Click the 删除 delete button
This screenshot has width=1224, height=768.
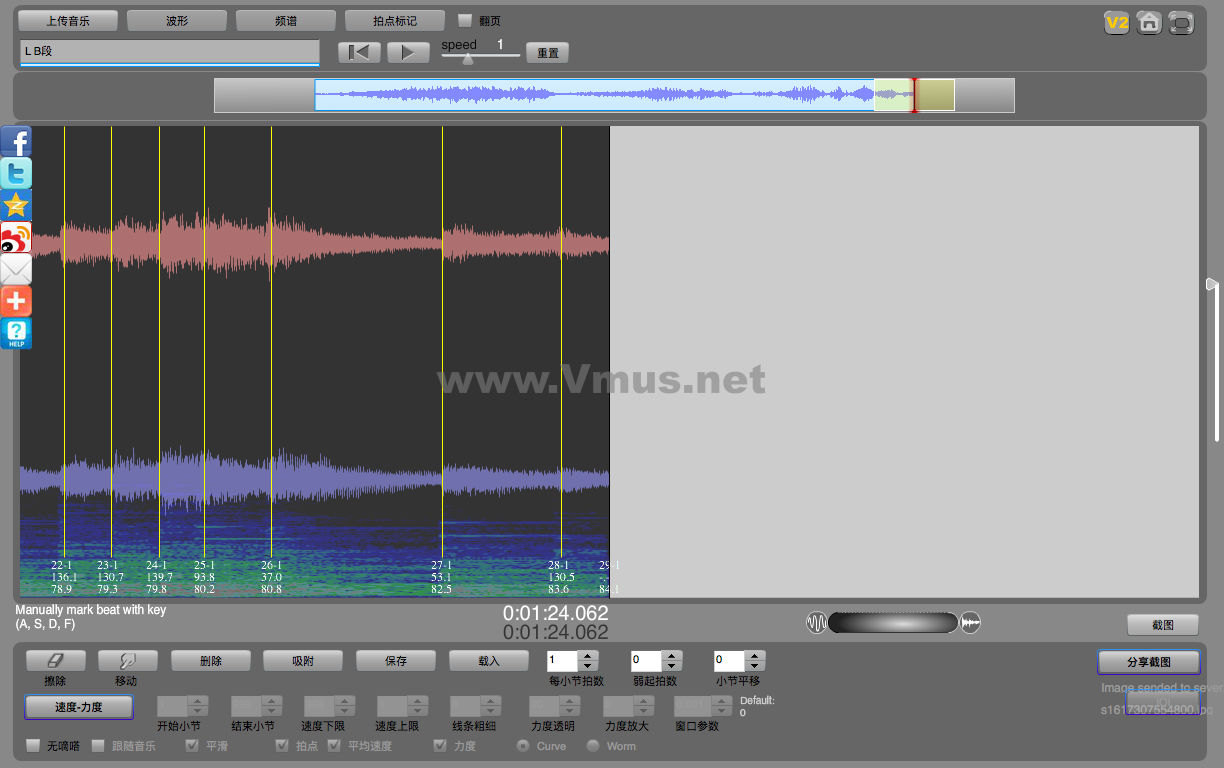211,661
